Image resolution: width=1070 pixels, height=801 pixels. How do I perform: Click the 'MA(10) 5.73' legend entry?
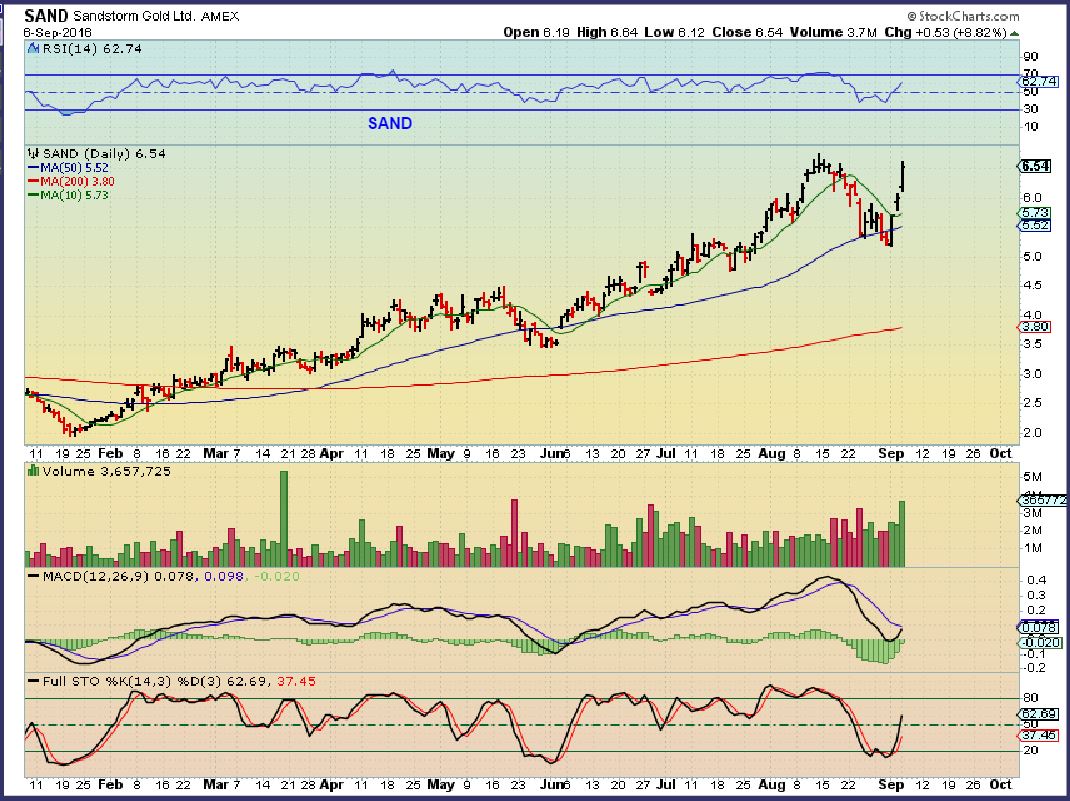68,195
